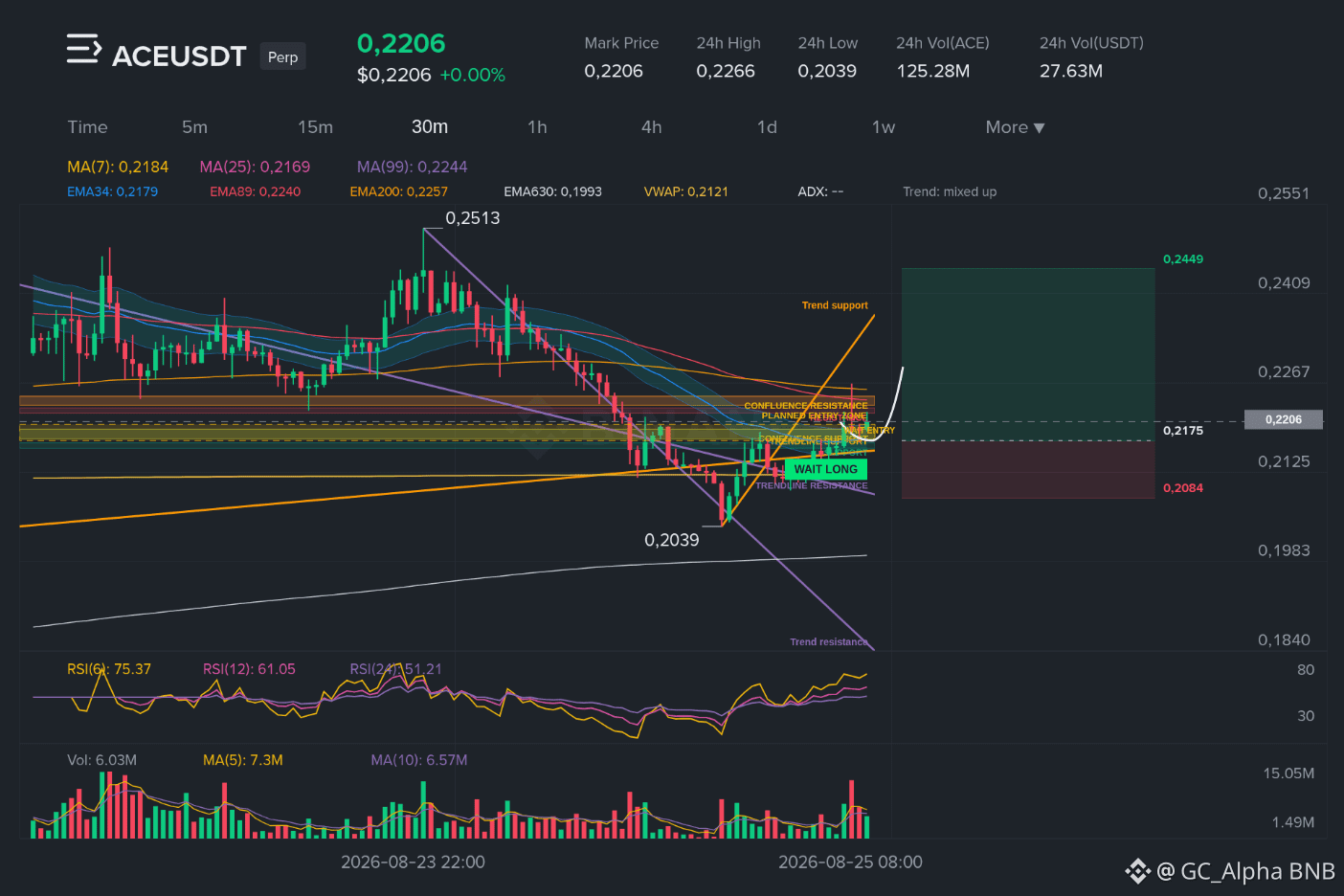Click the ACEUSDT symbol name
1344x896 pixels.
click(x=179, y=56)
